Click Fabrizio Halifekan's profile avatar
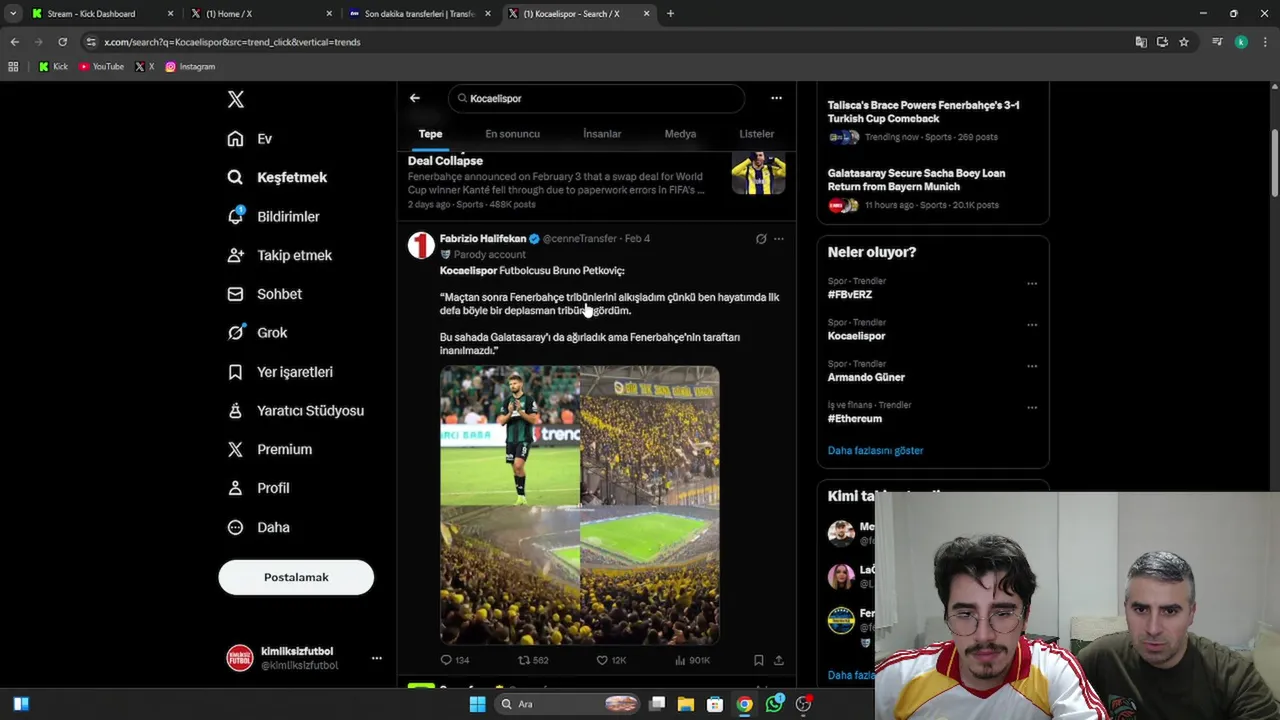 [x=421, y=246]
